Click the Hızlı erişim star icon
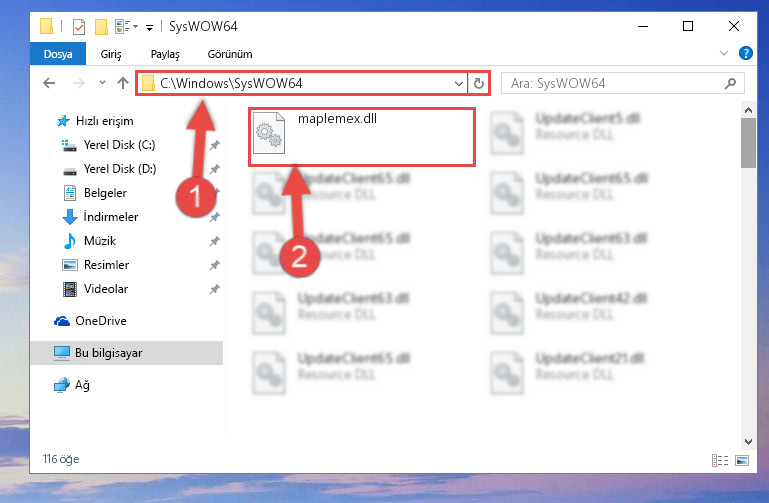The image size is (769, 503). pyautogui.click(x=63, y=121)
